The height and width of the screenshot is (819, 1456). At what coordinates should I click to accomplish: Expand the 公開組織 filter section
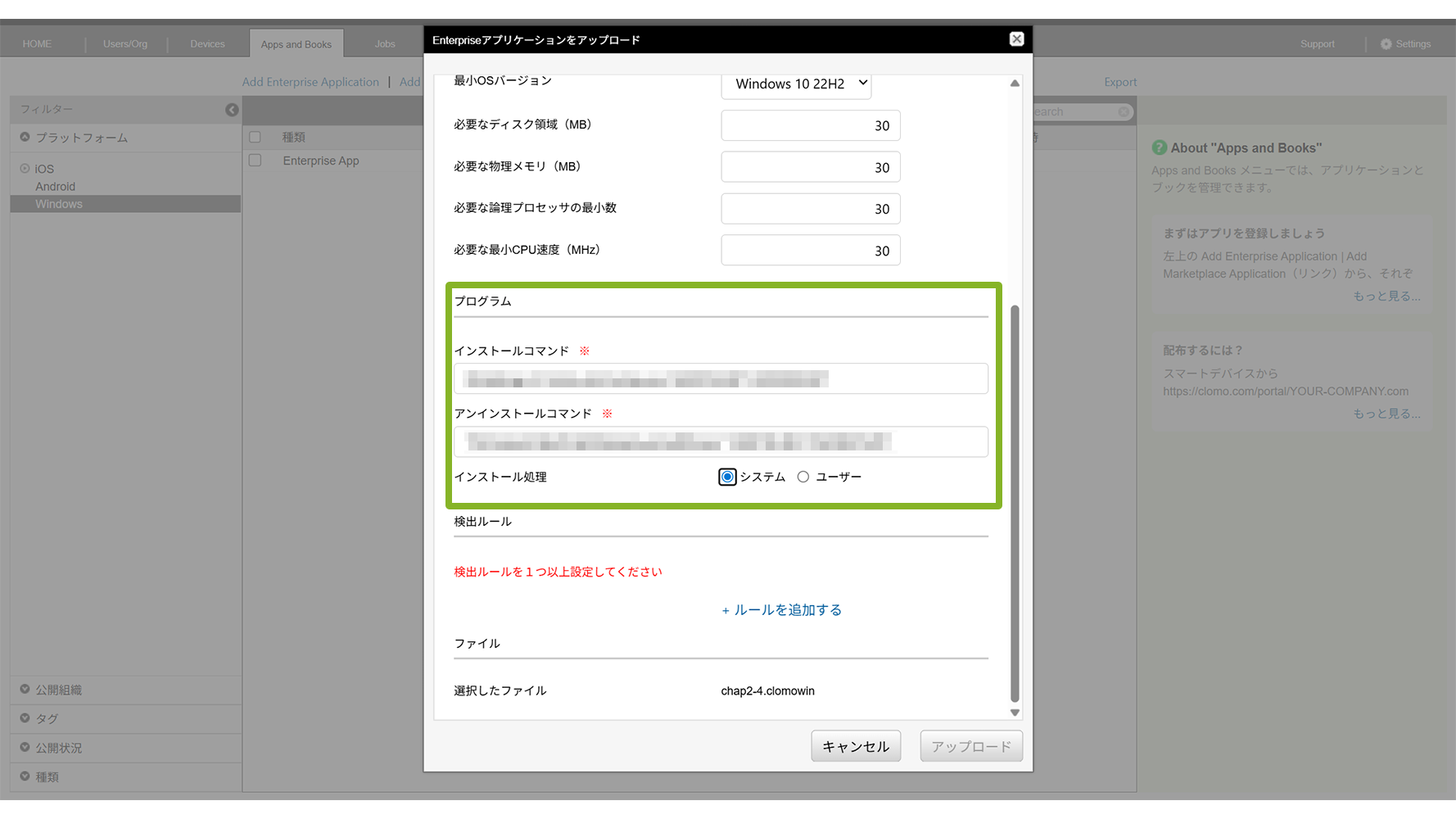tap(25, 690)
